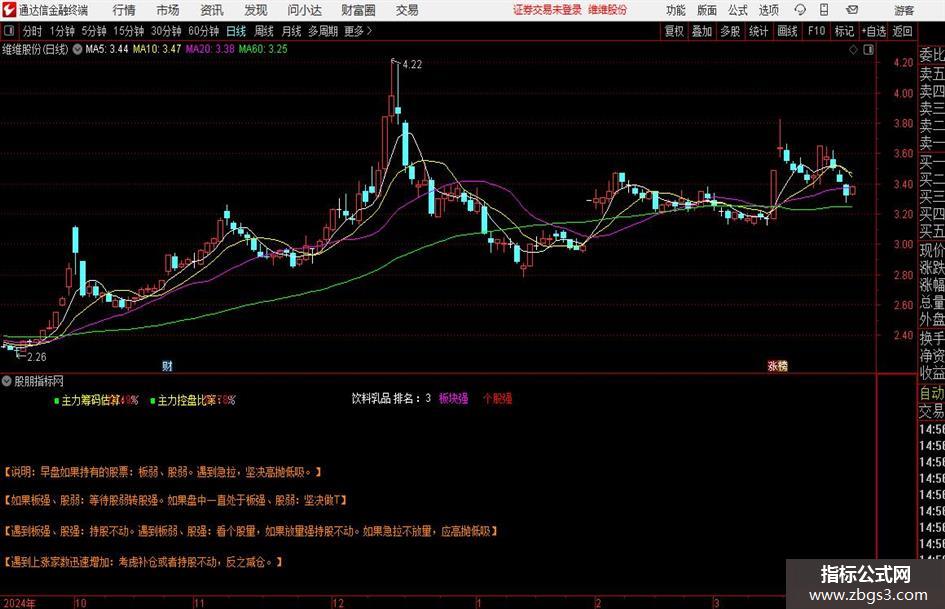The width and height of the screenshot is (945, 609).
Task: Open the 选项 menu
Action: [768, 10]
